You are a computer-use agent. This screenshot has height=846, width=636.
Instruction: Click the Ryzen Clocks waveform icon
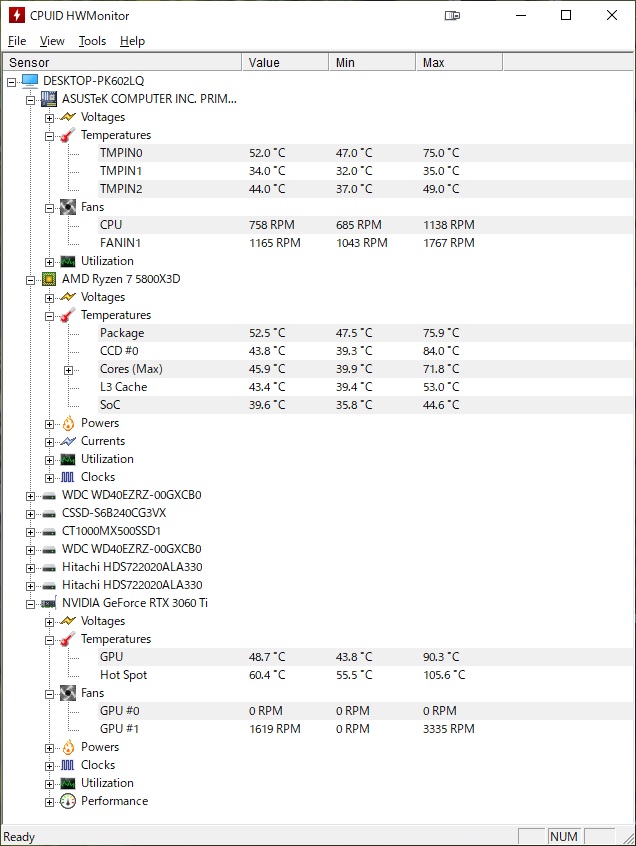[x=68, y=477]
